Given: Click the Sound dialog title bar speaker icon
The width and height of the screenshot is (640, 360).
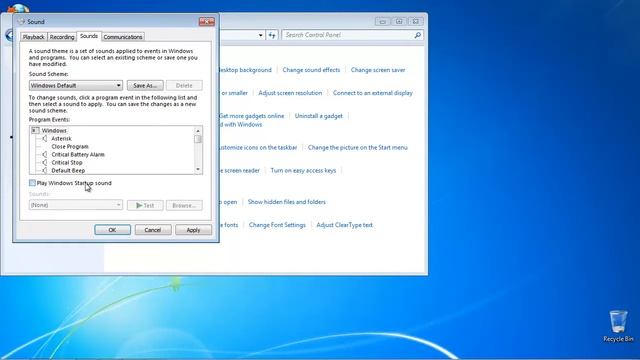Looking at the screenshot, I should (x=21, y=21).
